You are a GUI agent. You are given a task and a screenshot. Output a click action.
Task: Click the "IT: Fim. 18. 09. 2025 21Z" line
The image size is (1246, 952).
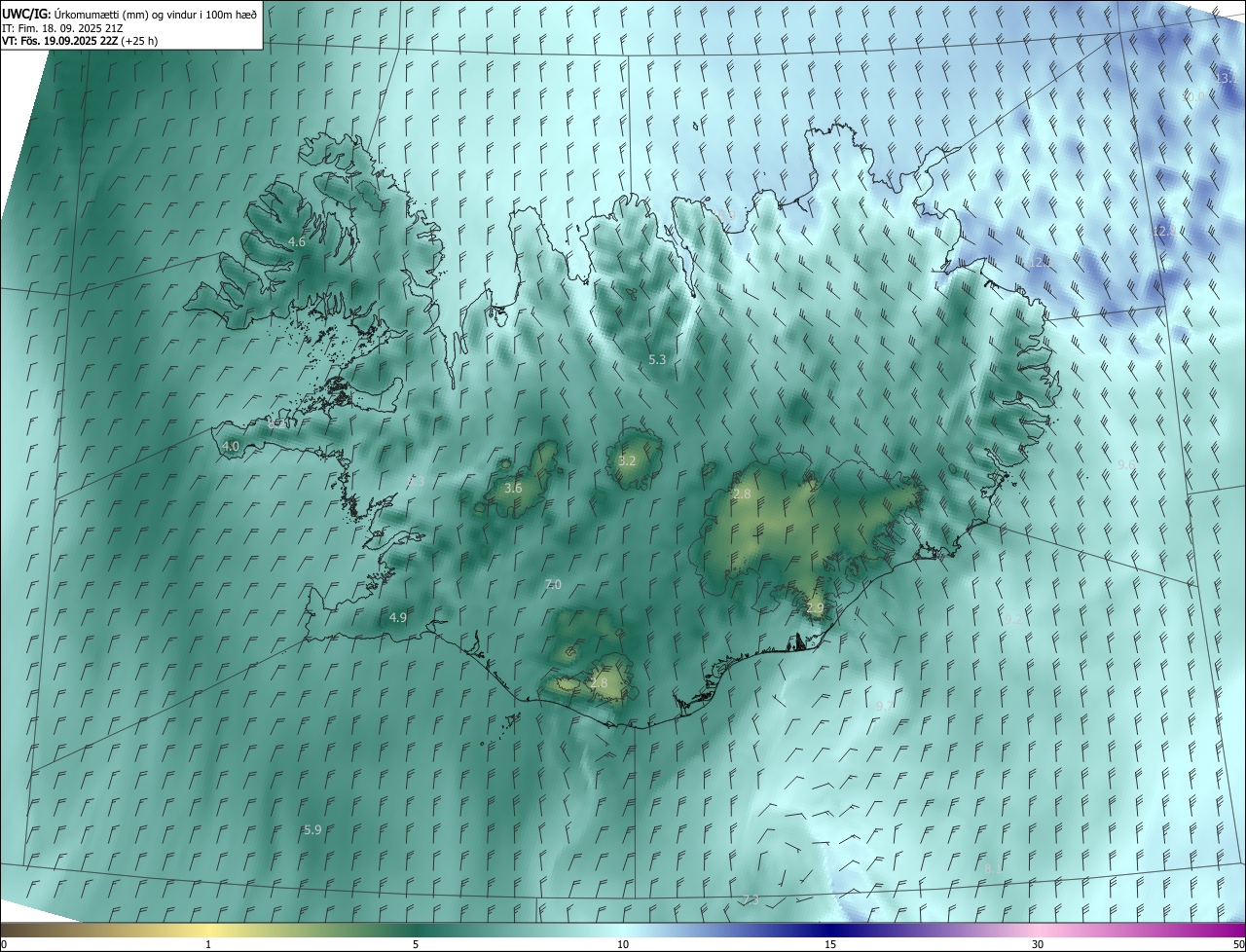(x=63, y=27)
